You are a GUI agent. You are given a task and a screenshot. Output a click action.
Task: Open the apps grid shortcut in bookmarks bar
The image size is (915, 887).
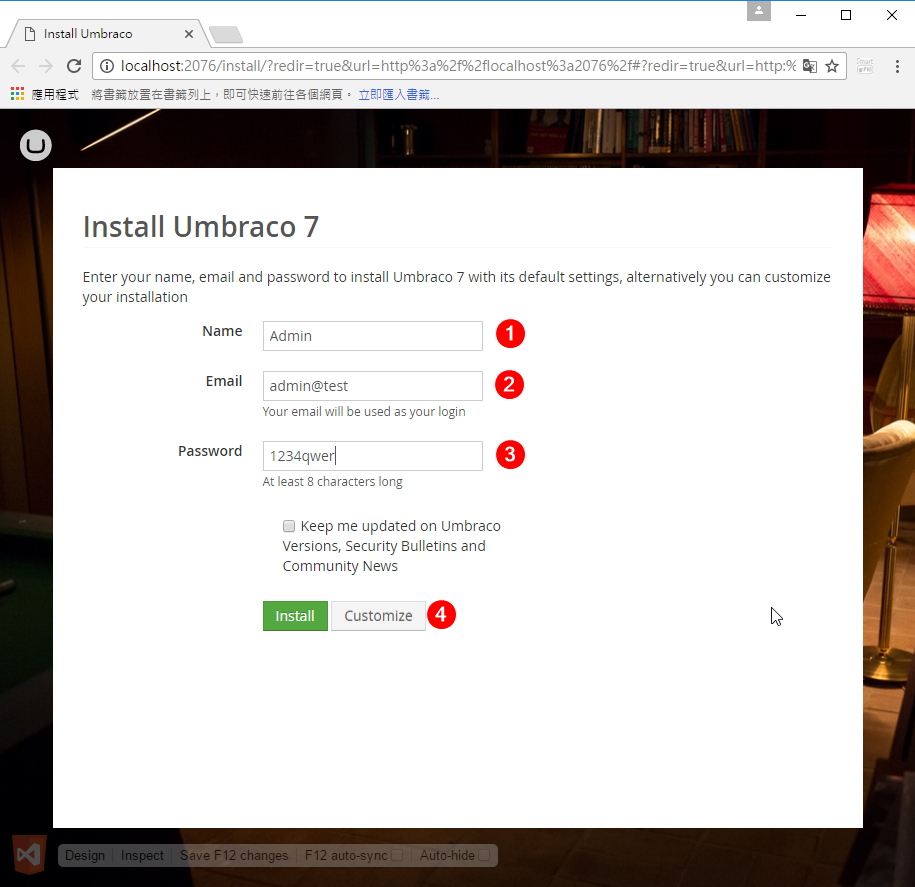point(18,94)
